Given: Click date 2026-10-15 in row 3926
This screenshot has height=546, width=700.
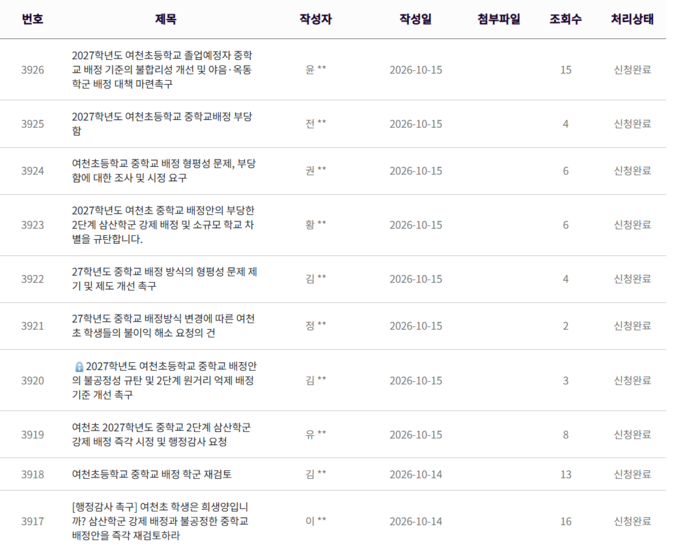Looking at the screenshot, I should (416, 70).
